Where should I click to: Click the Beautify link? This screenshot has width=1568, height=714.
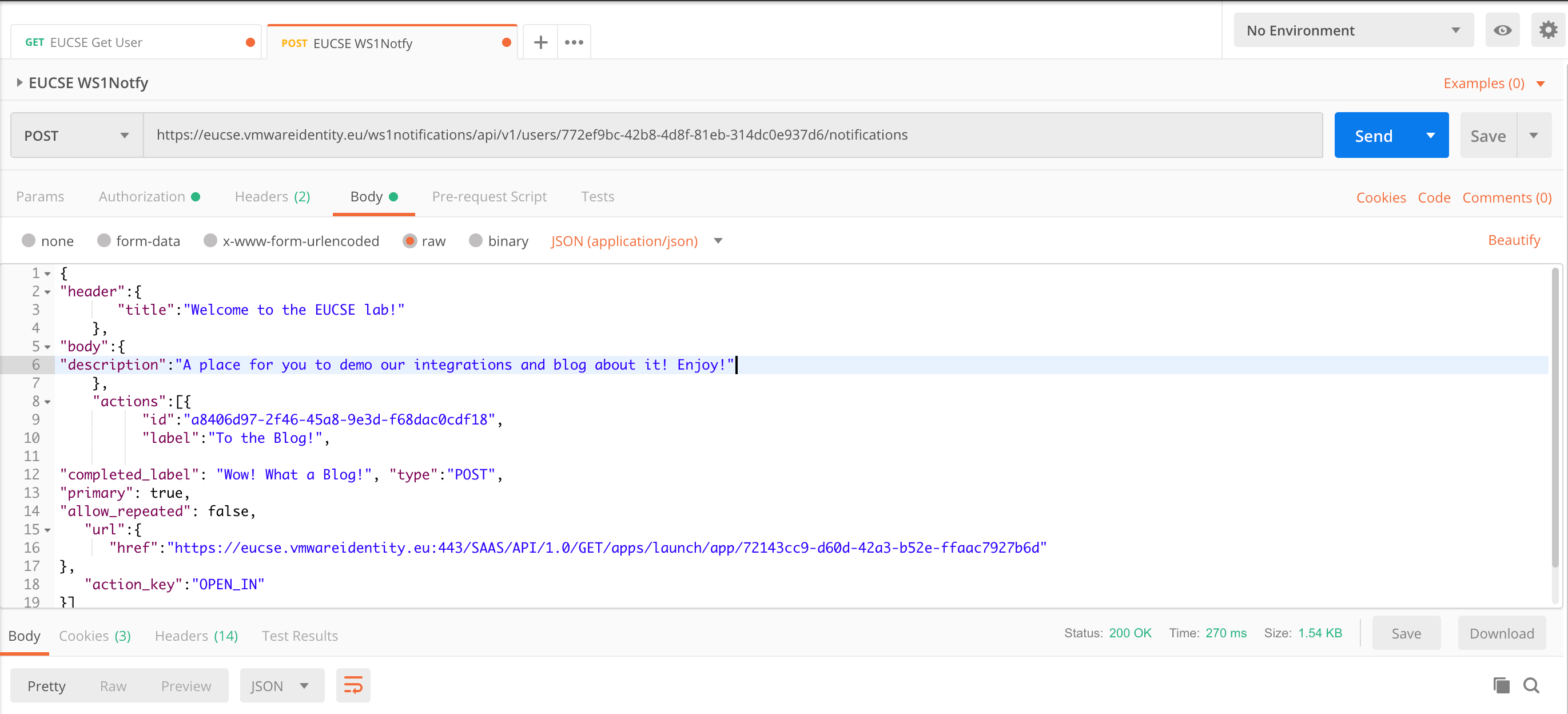1514,240
